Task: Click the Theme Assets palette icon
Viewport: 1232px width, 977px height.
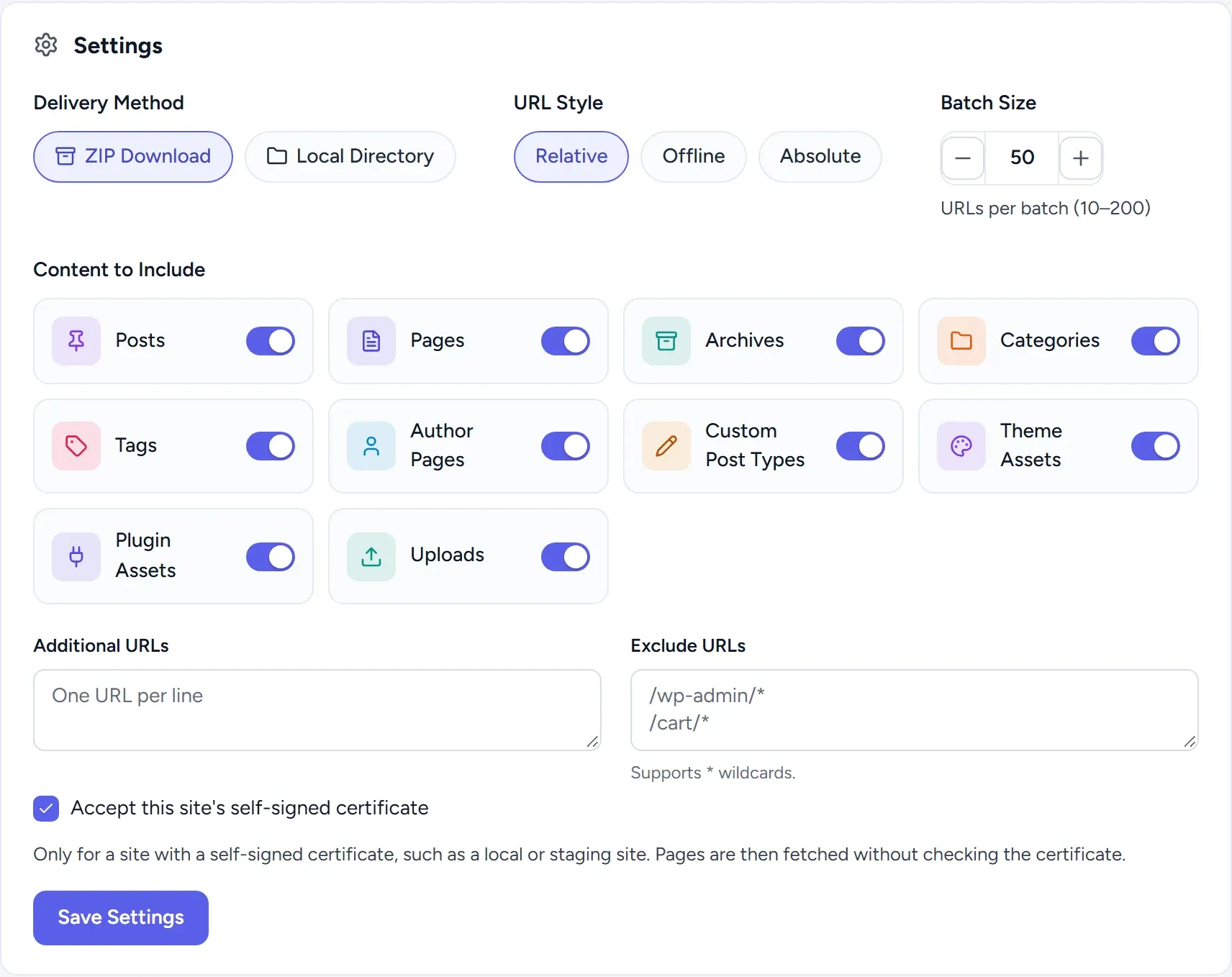Action: (961, 446)
